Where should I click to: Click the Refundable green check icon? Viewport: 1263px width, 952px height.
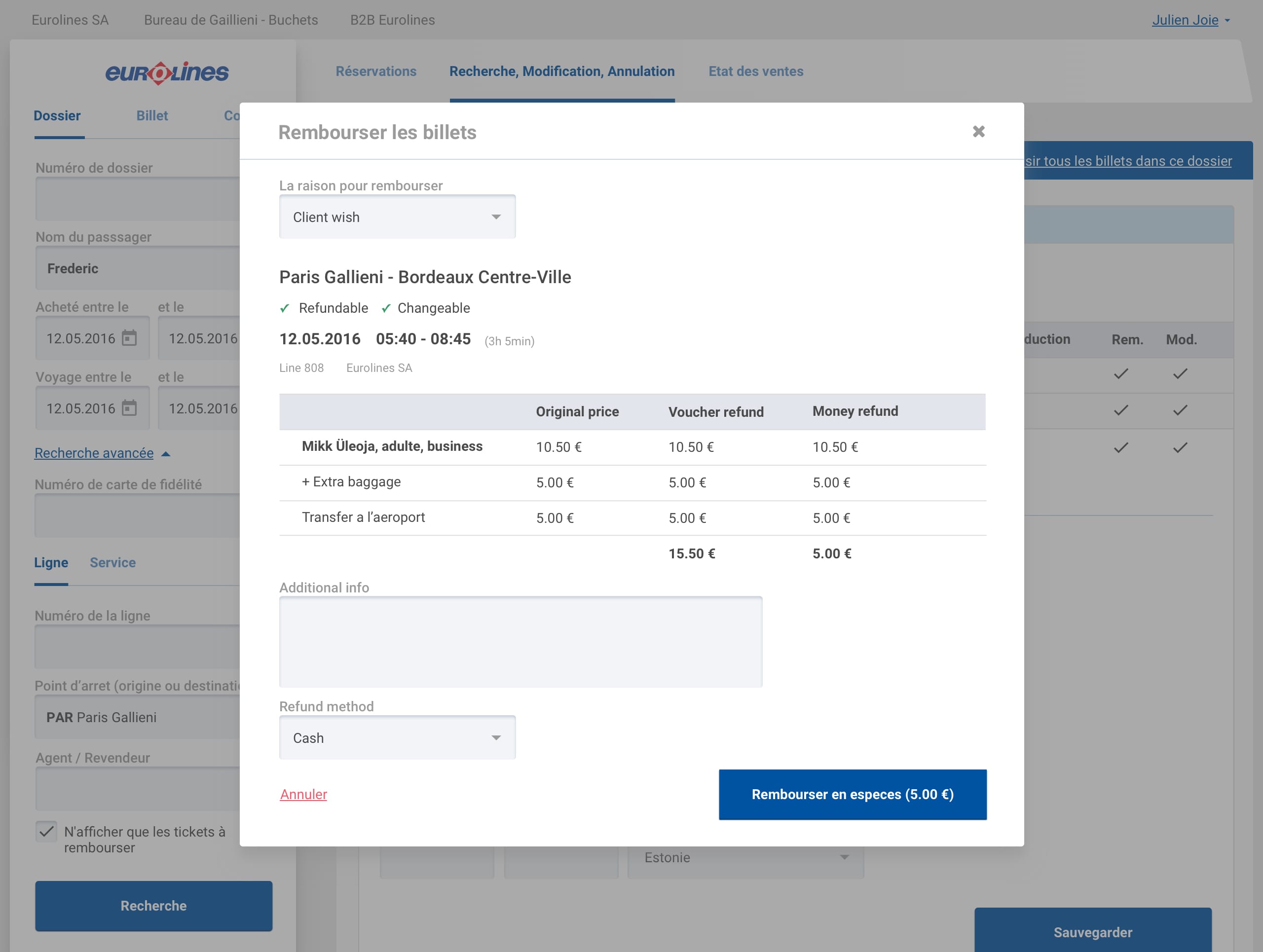[x=284, y=308]
